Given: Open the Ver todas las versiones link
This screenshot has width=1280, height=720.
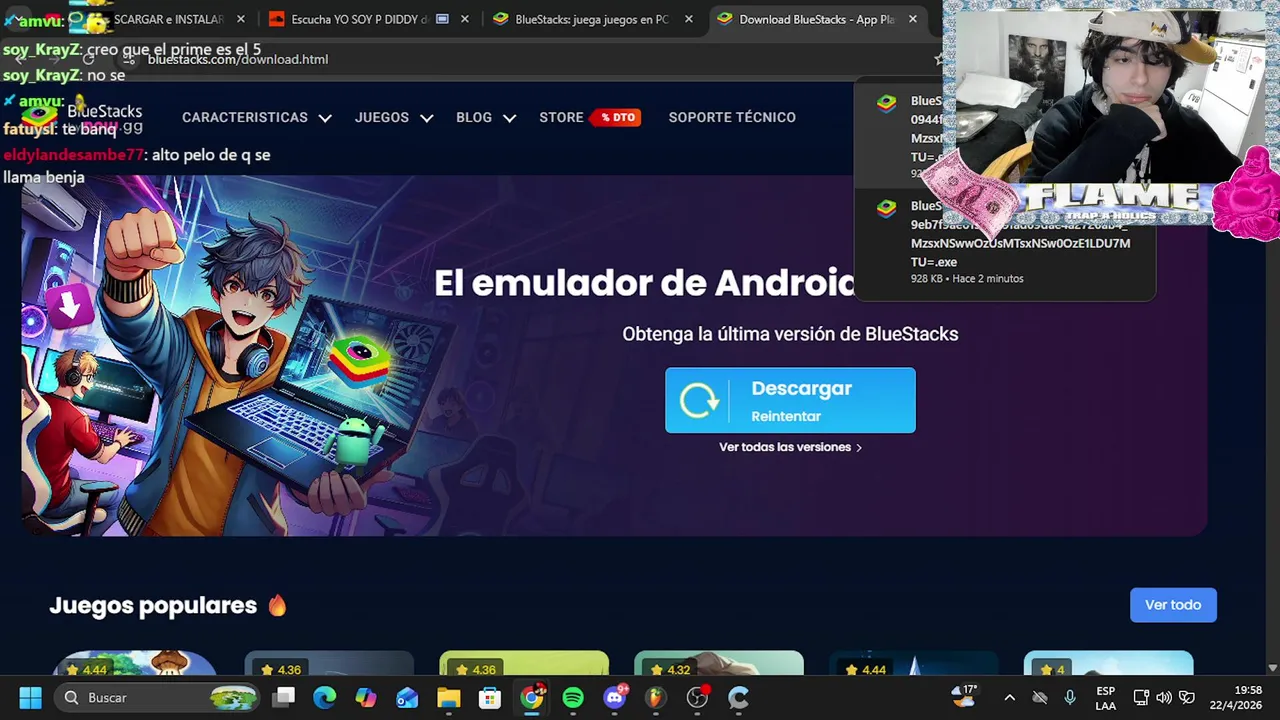Looking at the screenshot, I should click(x=790, y=447).
